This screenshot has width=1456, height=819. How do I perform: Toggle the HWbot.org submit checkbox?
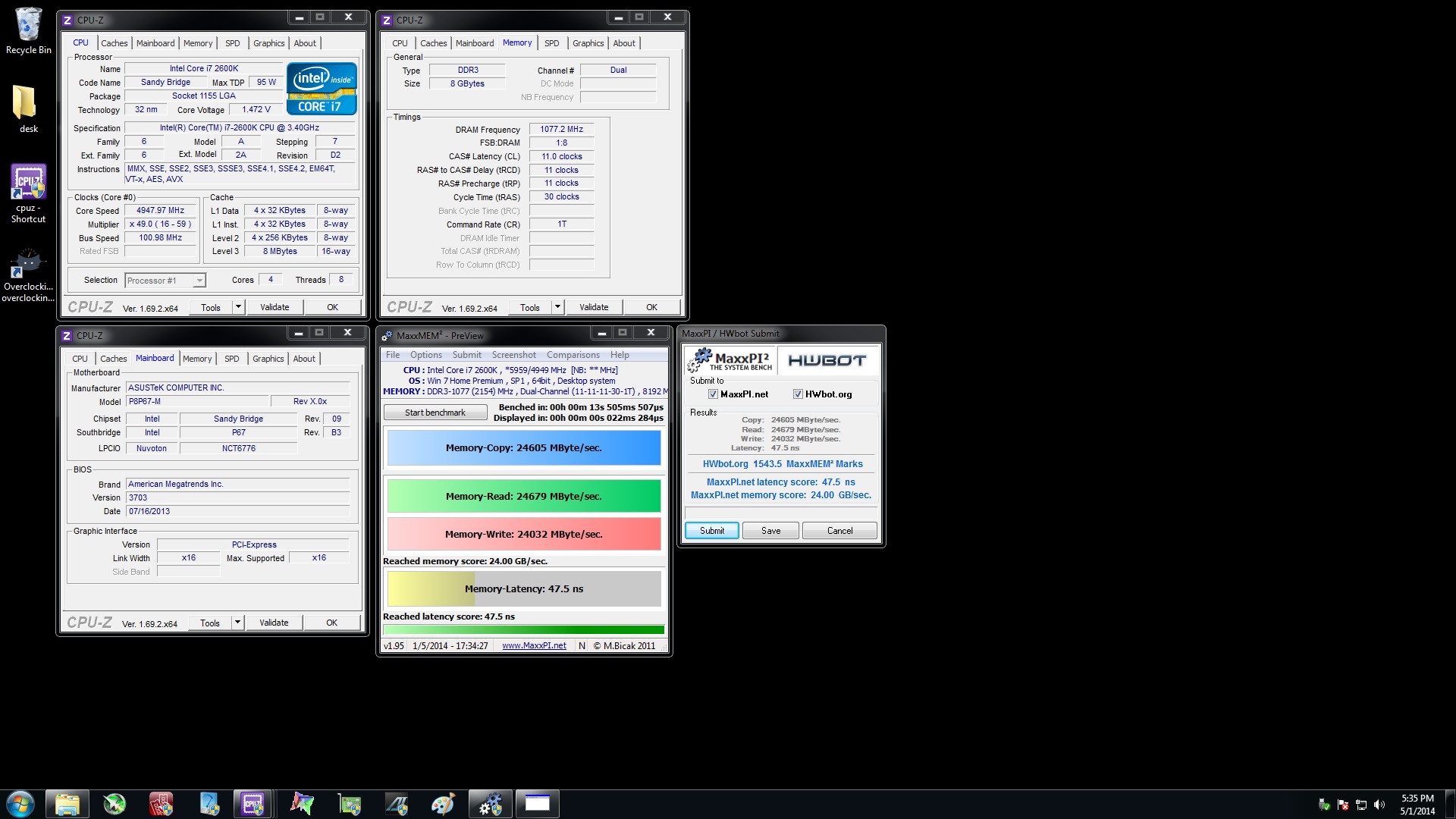[x=798, y=394]
